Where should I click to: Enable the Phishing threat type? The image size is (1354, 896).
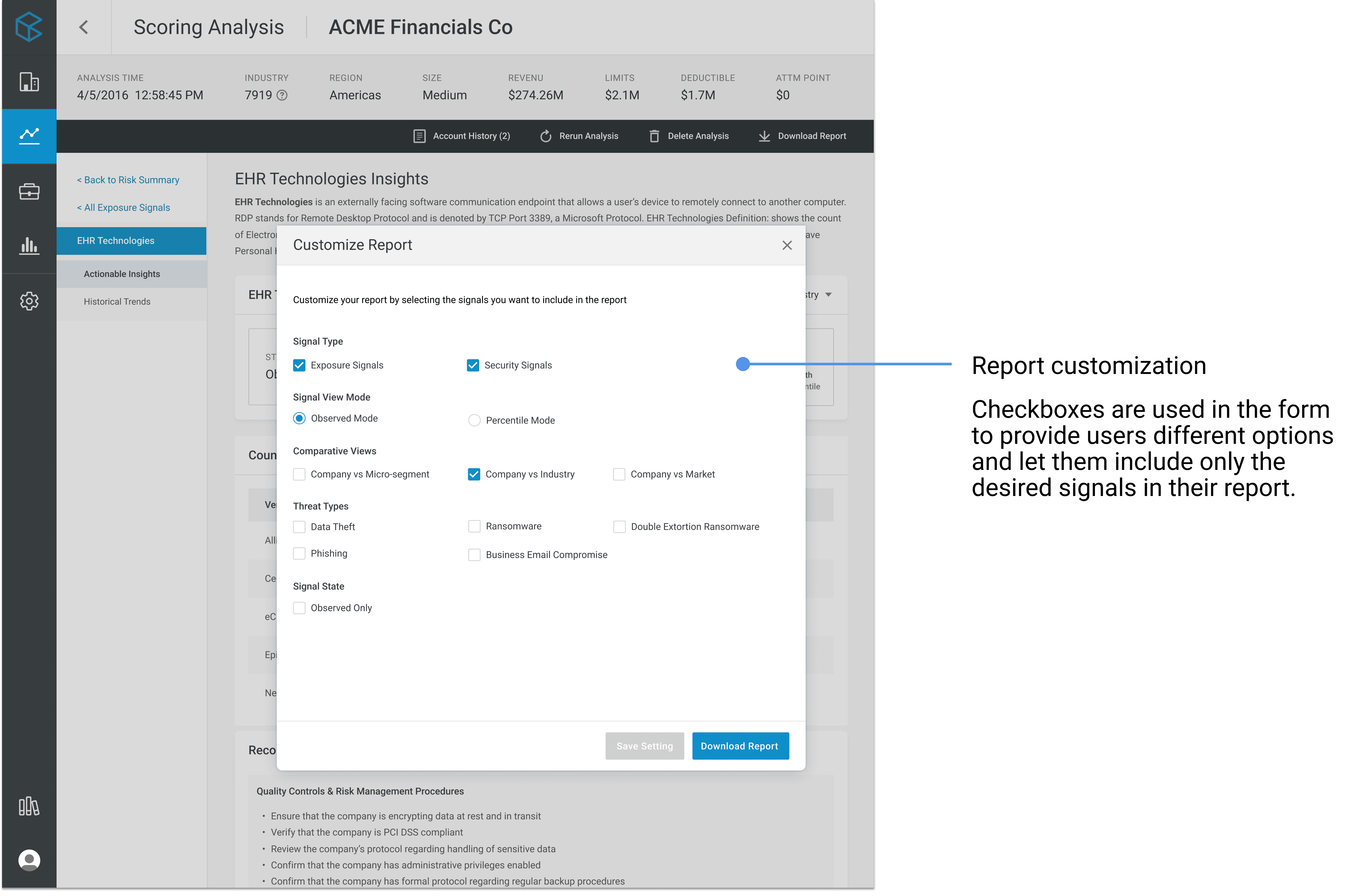coord(299,553)
